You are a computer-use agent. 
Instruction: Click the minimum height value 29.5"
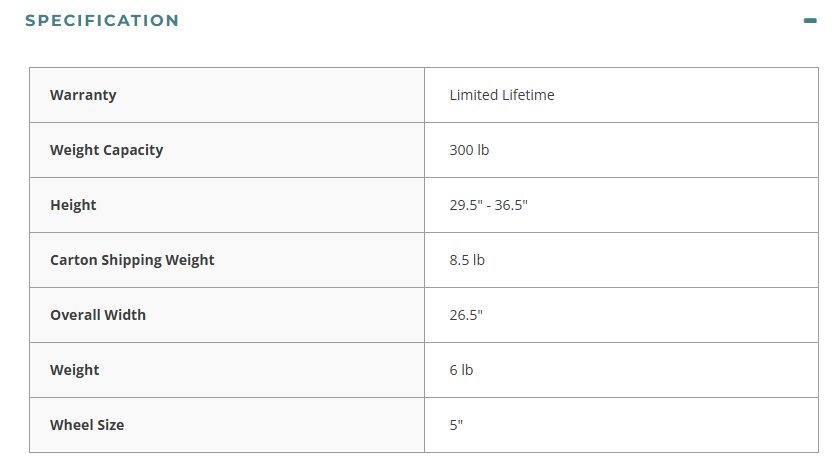(x=467, y=205)
